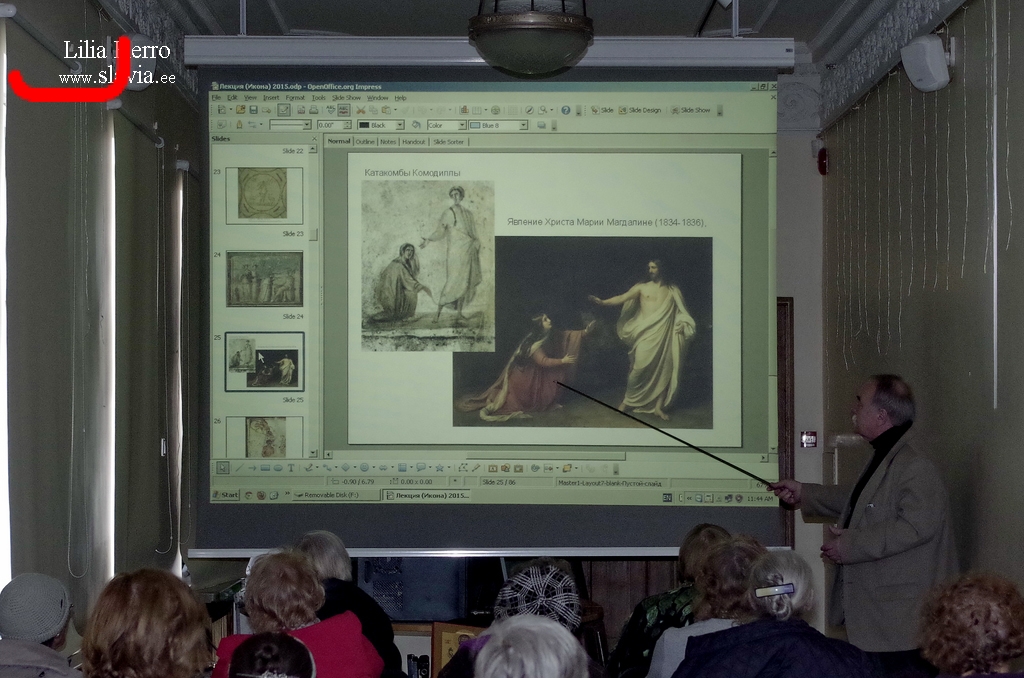Open the View menu

(x=250, y=98)
